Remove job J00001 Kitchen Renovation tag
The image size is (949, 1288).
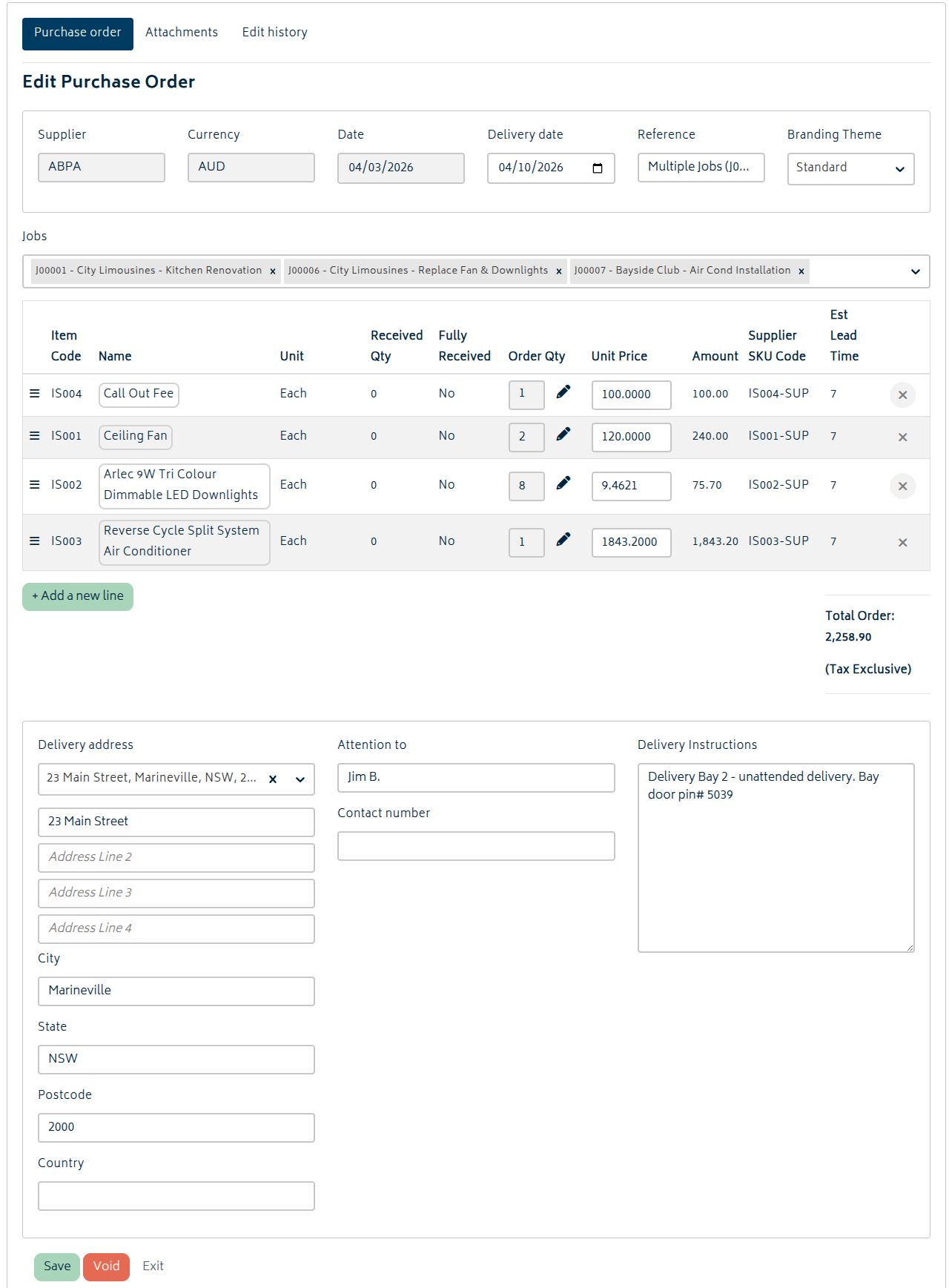tap(273, 271)
